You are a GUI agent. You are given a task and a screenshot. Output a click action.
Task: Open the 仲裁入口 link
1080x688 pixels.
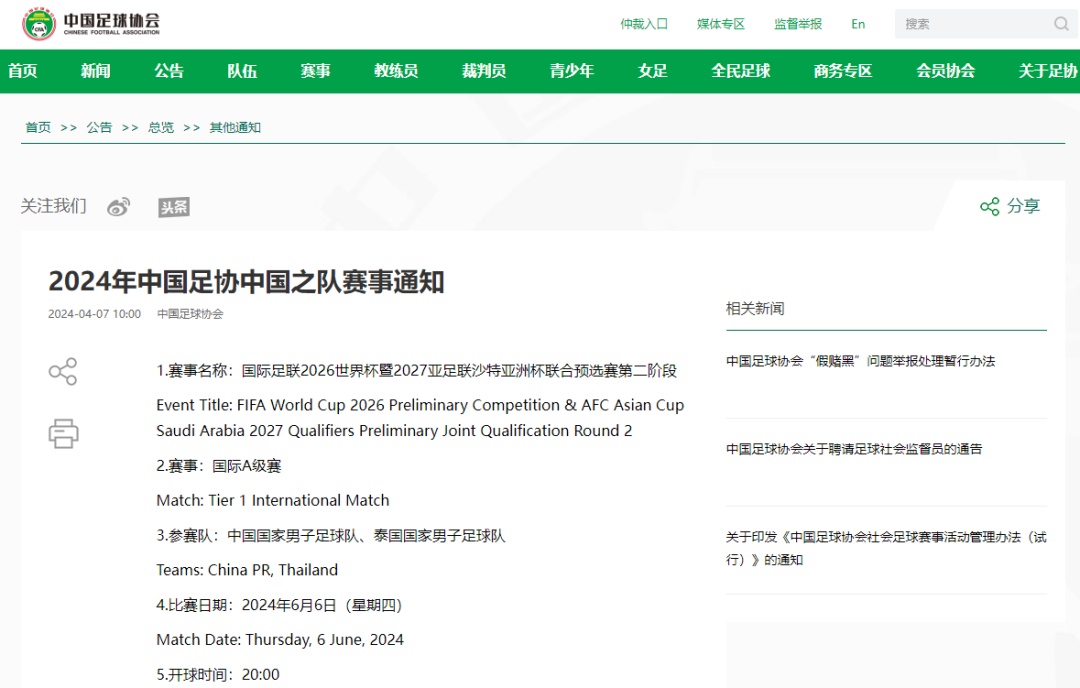coord(644,24)
